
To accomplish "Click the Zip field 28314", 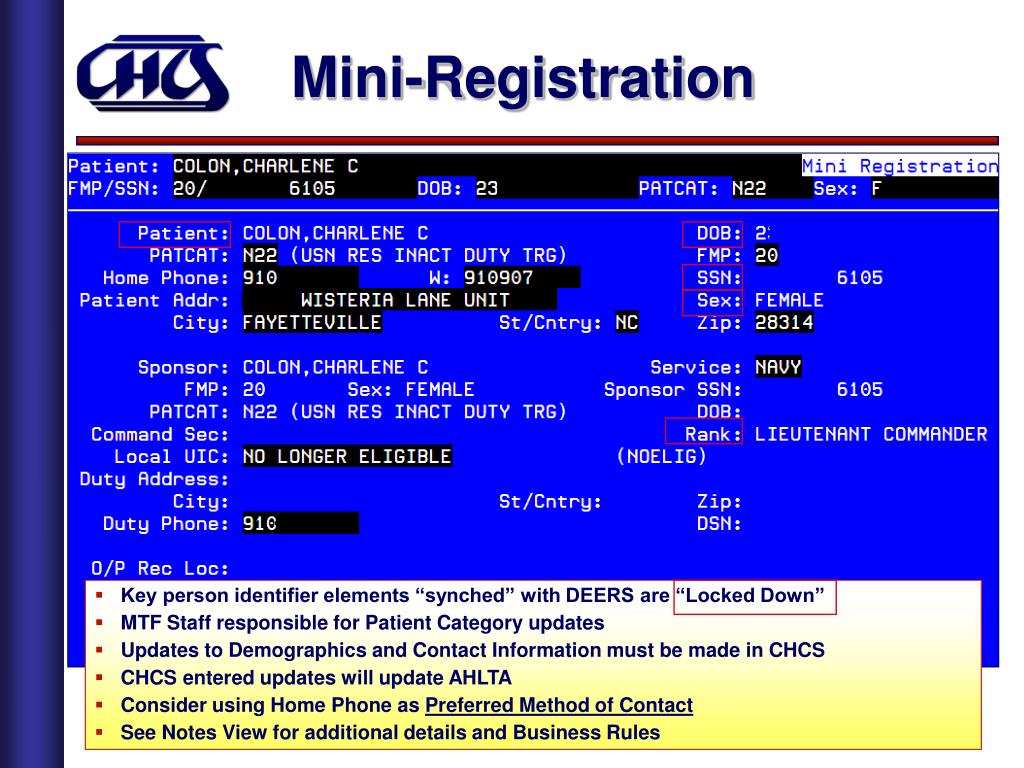I will coord(784,323).
